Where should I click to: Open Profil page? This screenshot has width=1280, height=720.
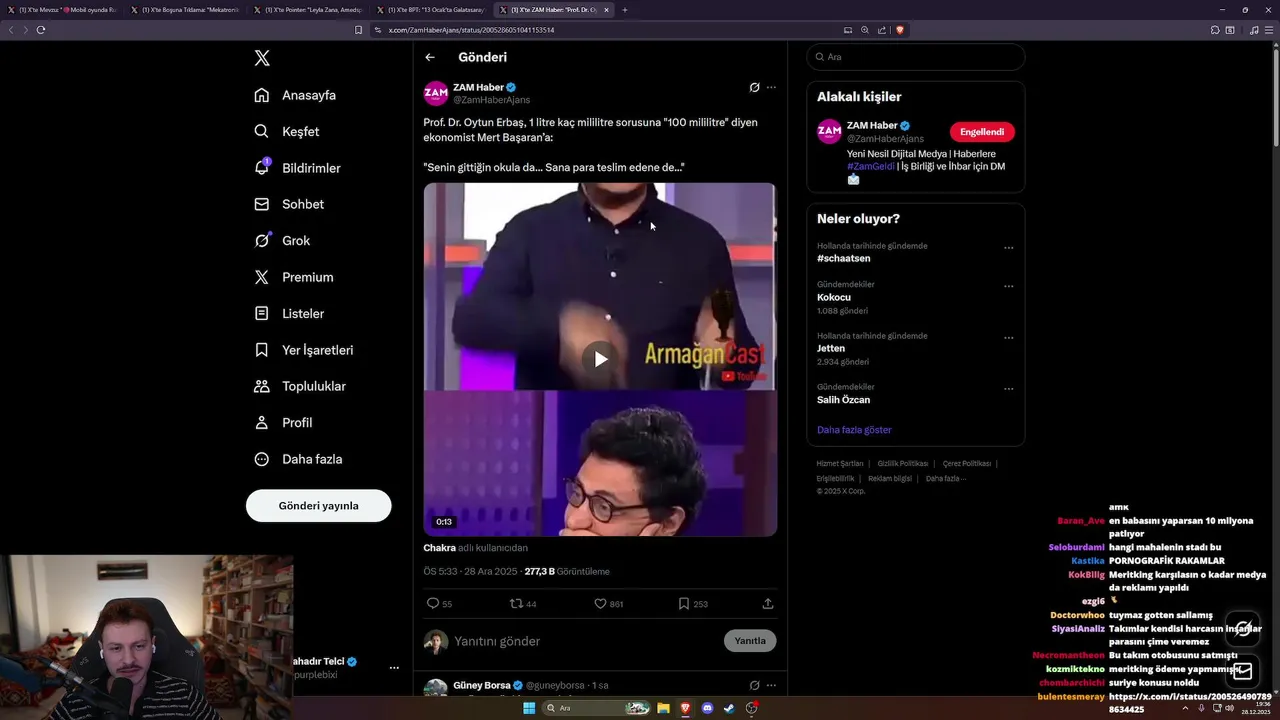[283, 422]
